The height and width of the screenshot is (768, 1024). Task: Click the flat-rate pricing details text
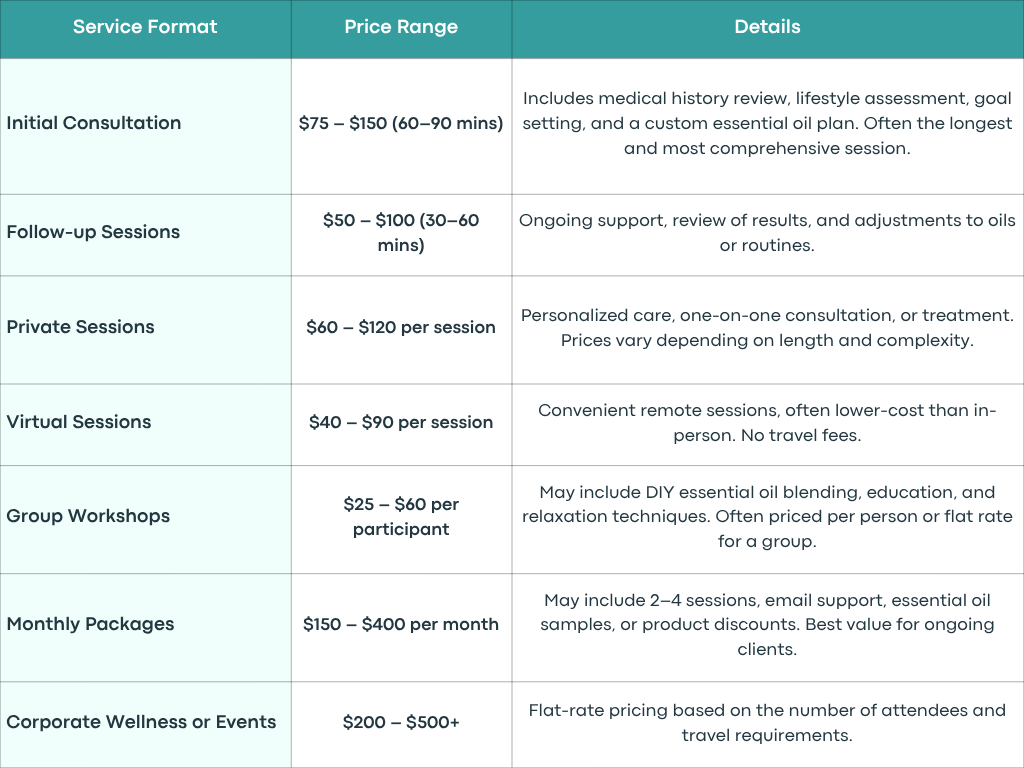767,723
